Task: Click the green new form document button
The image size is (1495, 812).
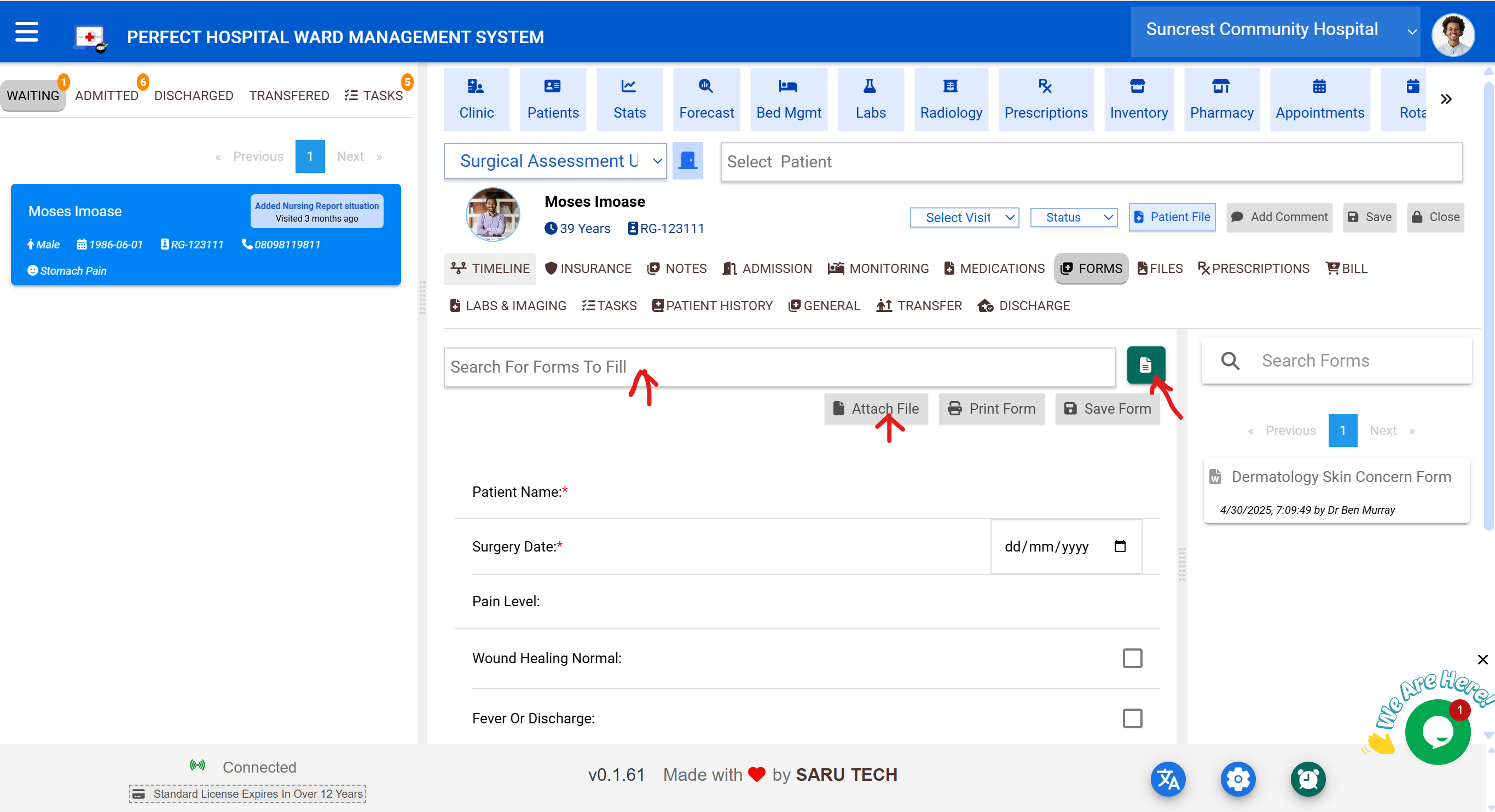Action: click(x=1146, y=364)
